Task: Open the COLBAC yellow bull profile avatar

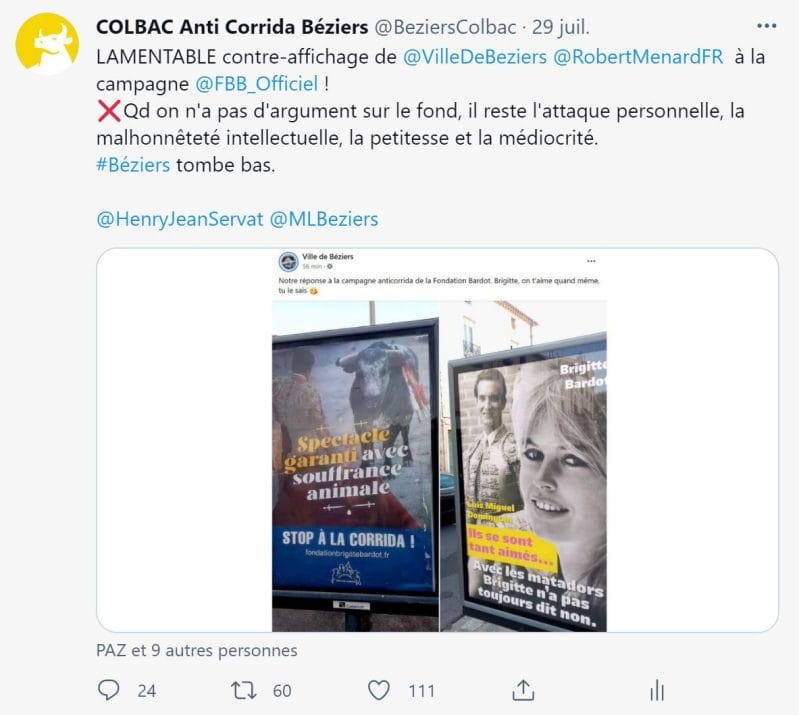Action: pyautogui.click(x=47, y=44)
